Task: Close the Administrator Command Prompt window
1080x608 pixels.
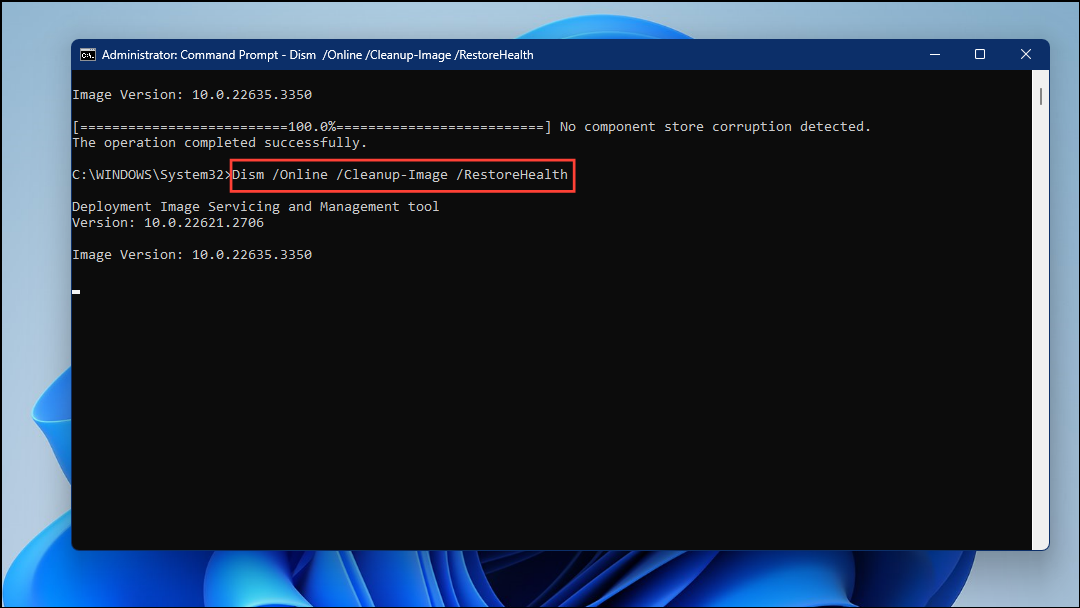Action: pos(1026,54)
